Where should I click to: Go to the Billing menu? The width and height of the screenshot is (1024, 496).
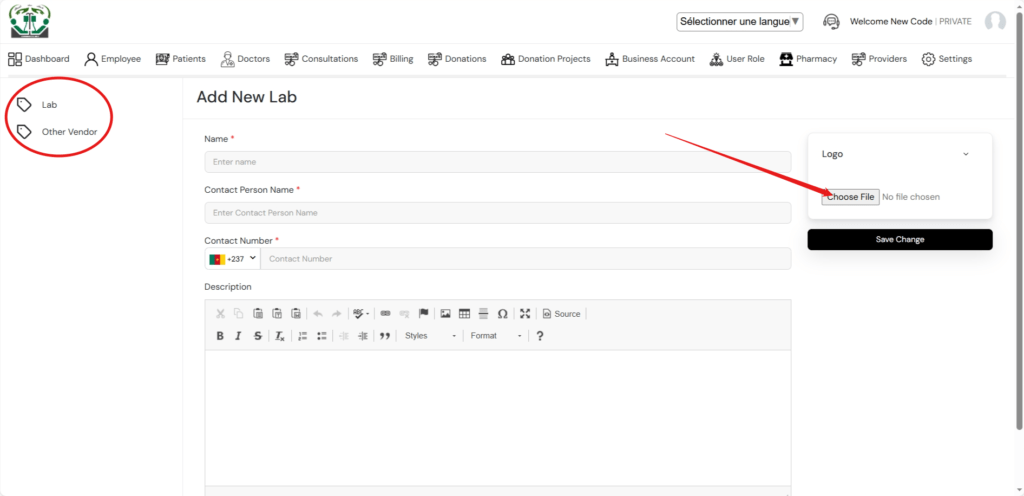click(393, 59)
